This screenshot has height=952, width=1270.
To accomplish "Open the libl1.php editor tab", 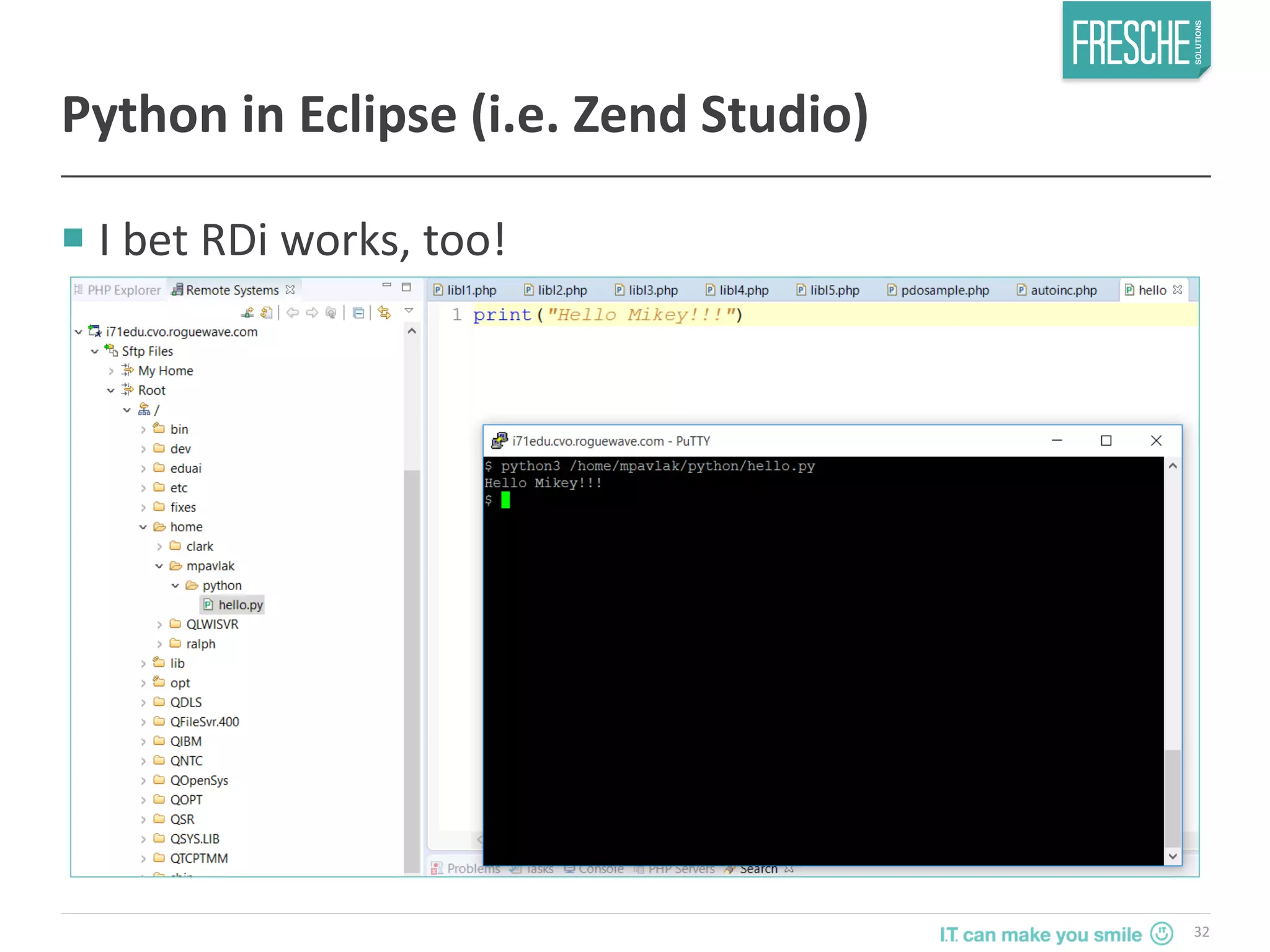I will tap(465, 290).
